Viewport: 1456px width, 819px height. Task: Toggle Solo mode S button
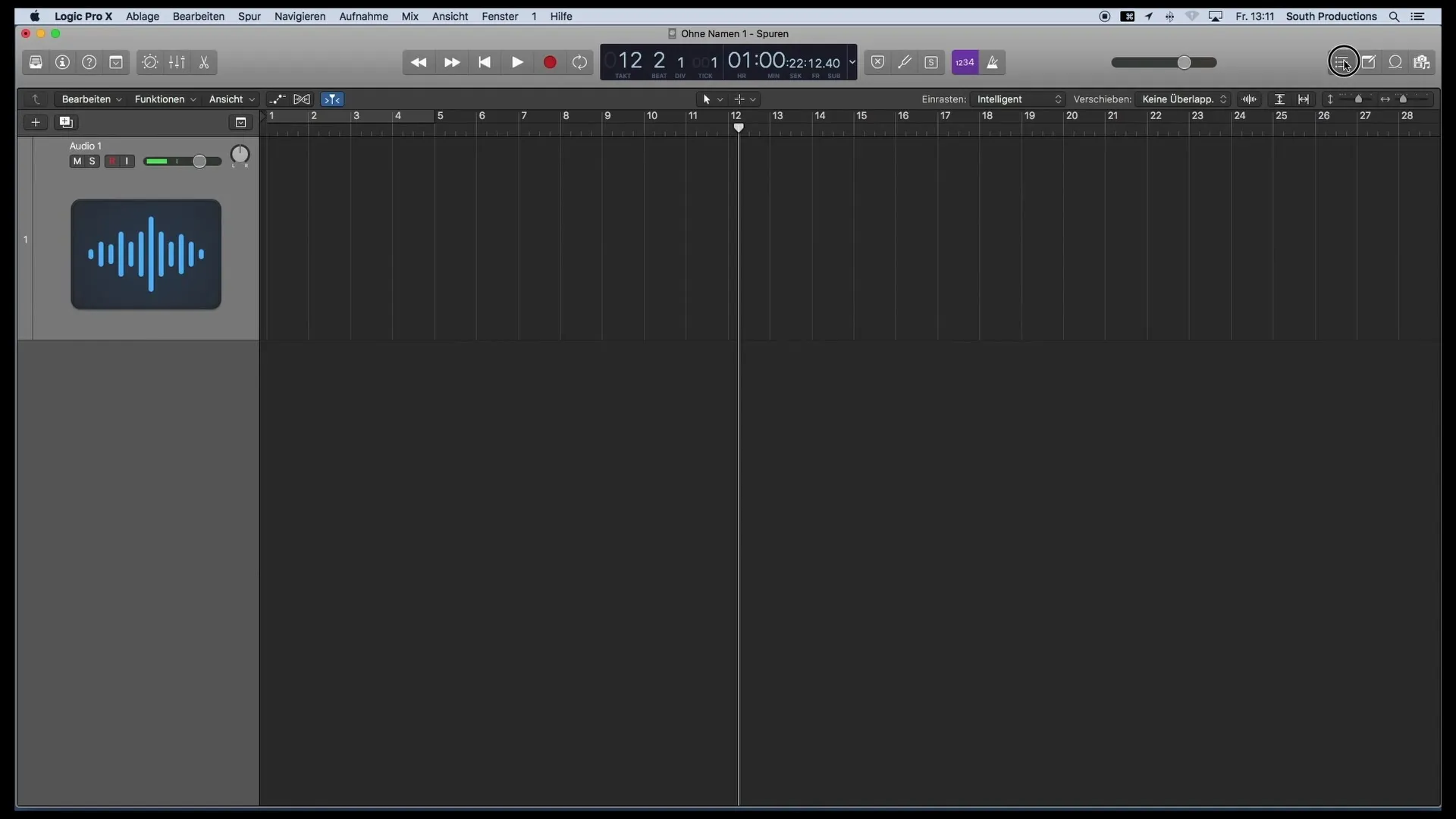pos(931,62)
